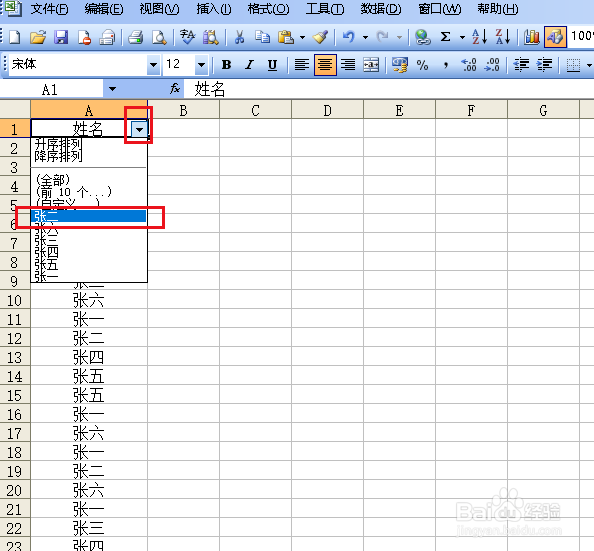Open the 文件(F) menu
The height and width of the screenshot is (551, 594).
pyautogui.click(x=49, y=9)
